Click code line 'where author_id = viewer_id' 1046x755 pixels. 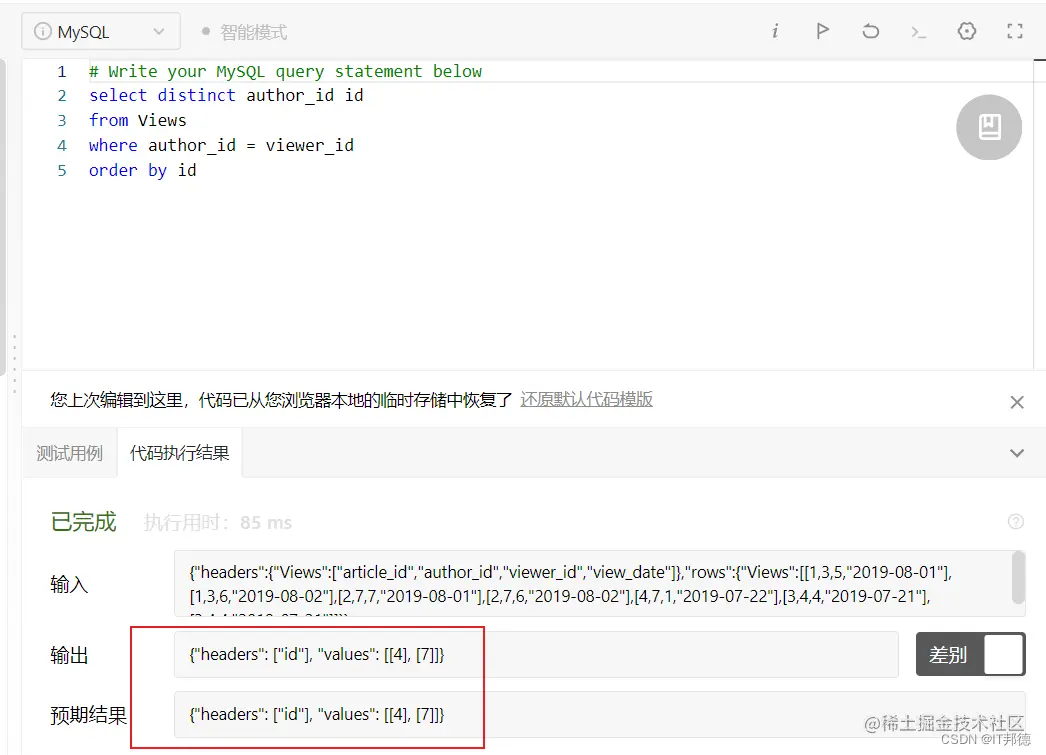[221, 145]
